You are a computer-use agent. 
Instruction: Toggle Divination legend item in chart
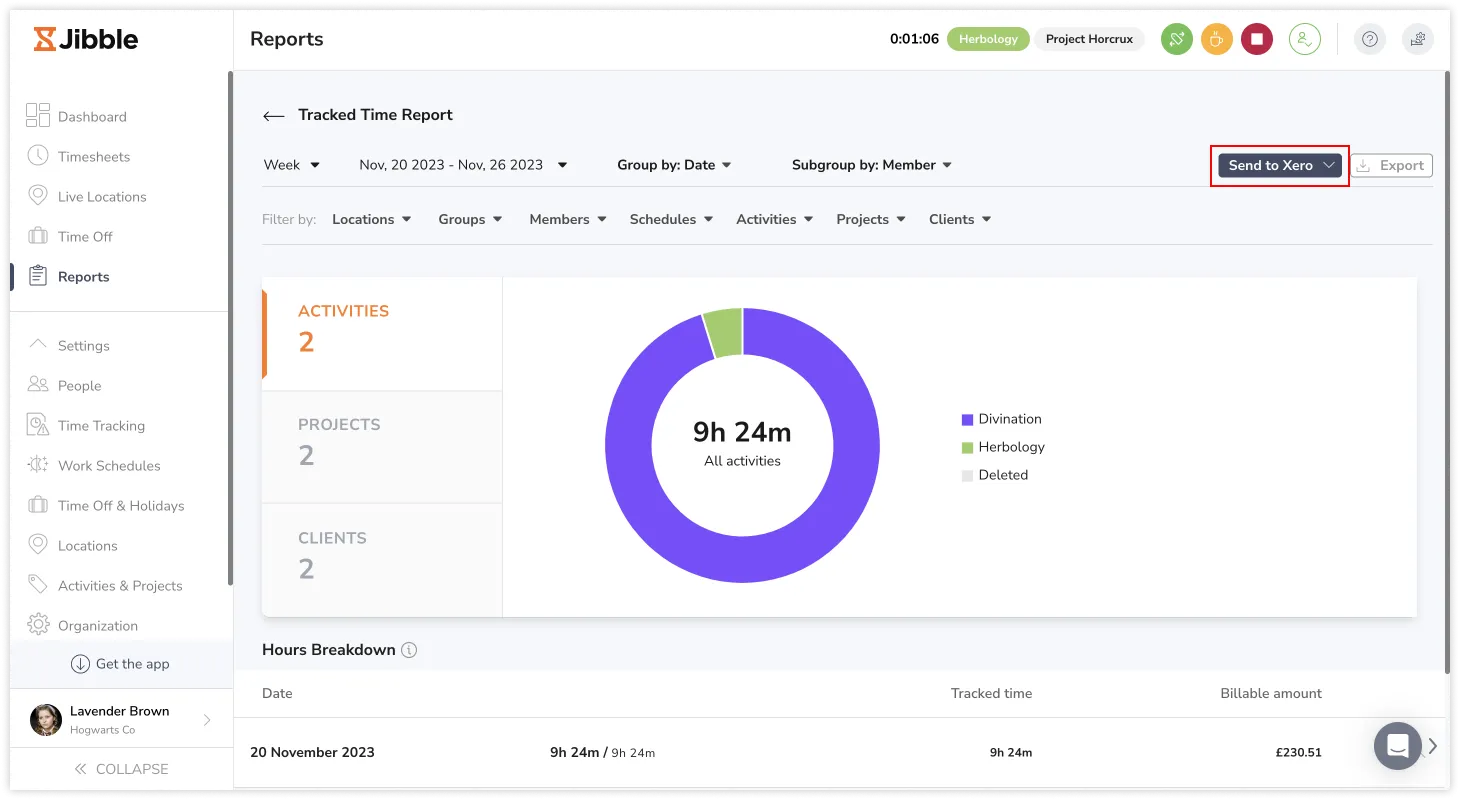(x=1001, y=419)
